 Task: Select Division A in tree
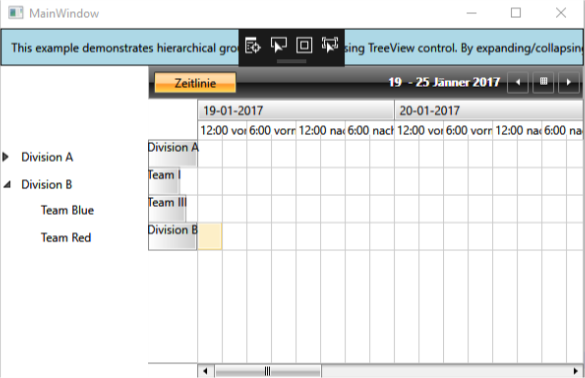point(47,157)
